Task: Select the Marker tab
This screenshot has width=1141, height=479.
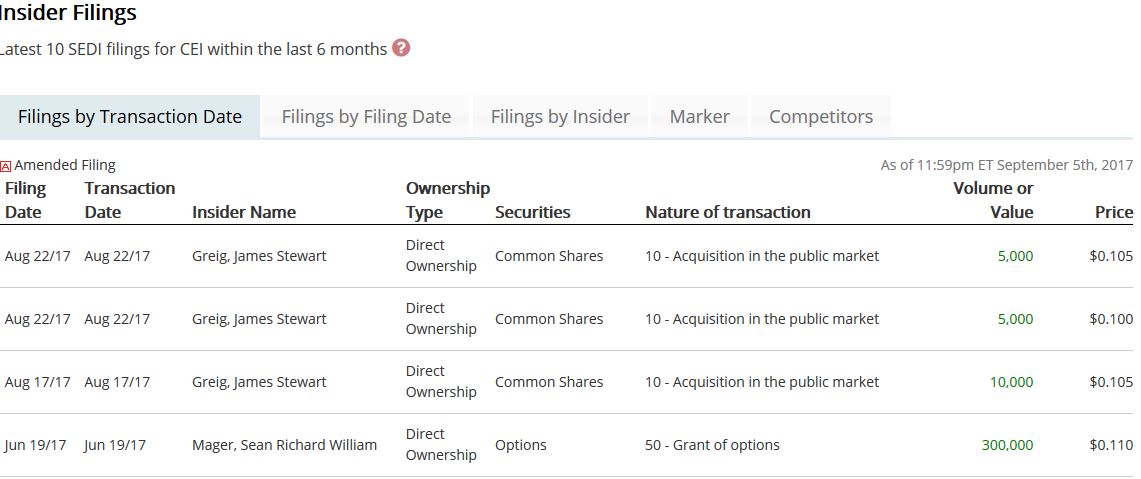Action: (699, 117)
